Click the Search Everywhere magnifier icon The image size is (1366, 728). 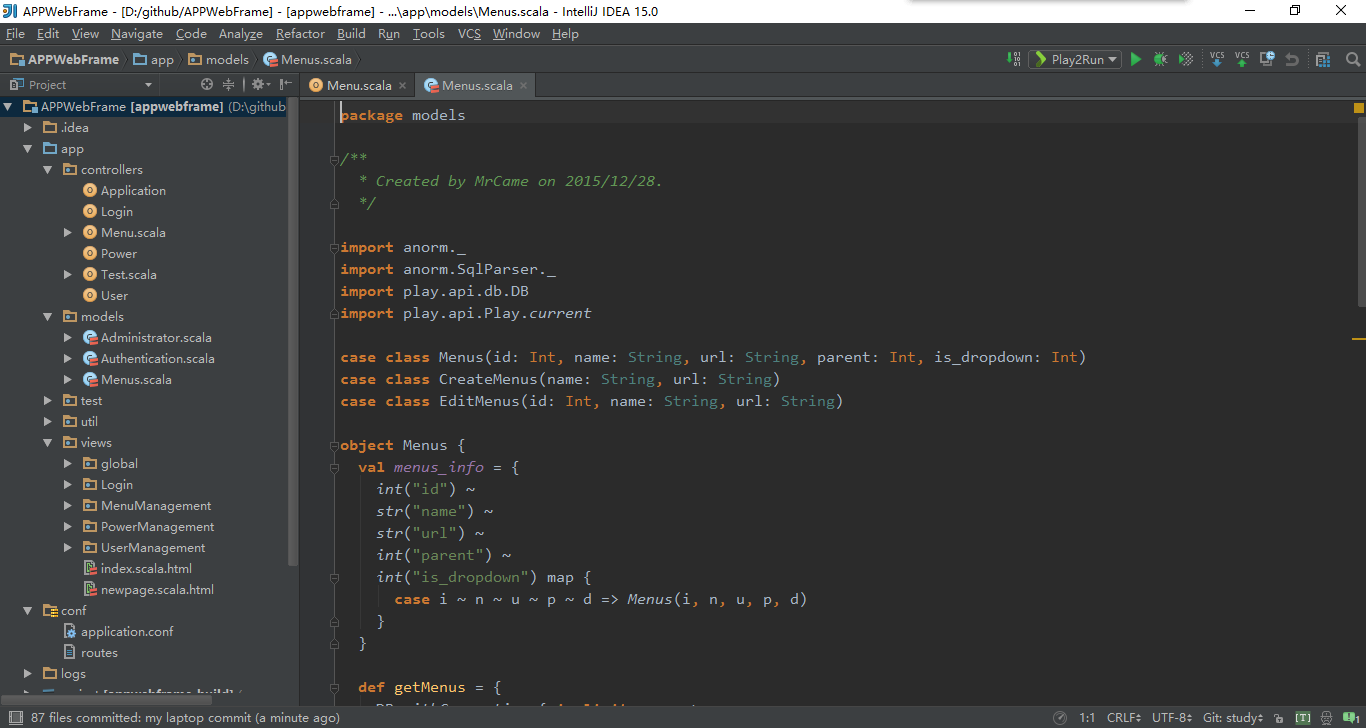pyautogui.click(x=1353, y=60)
